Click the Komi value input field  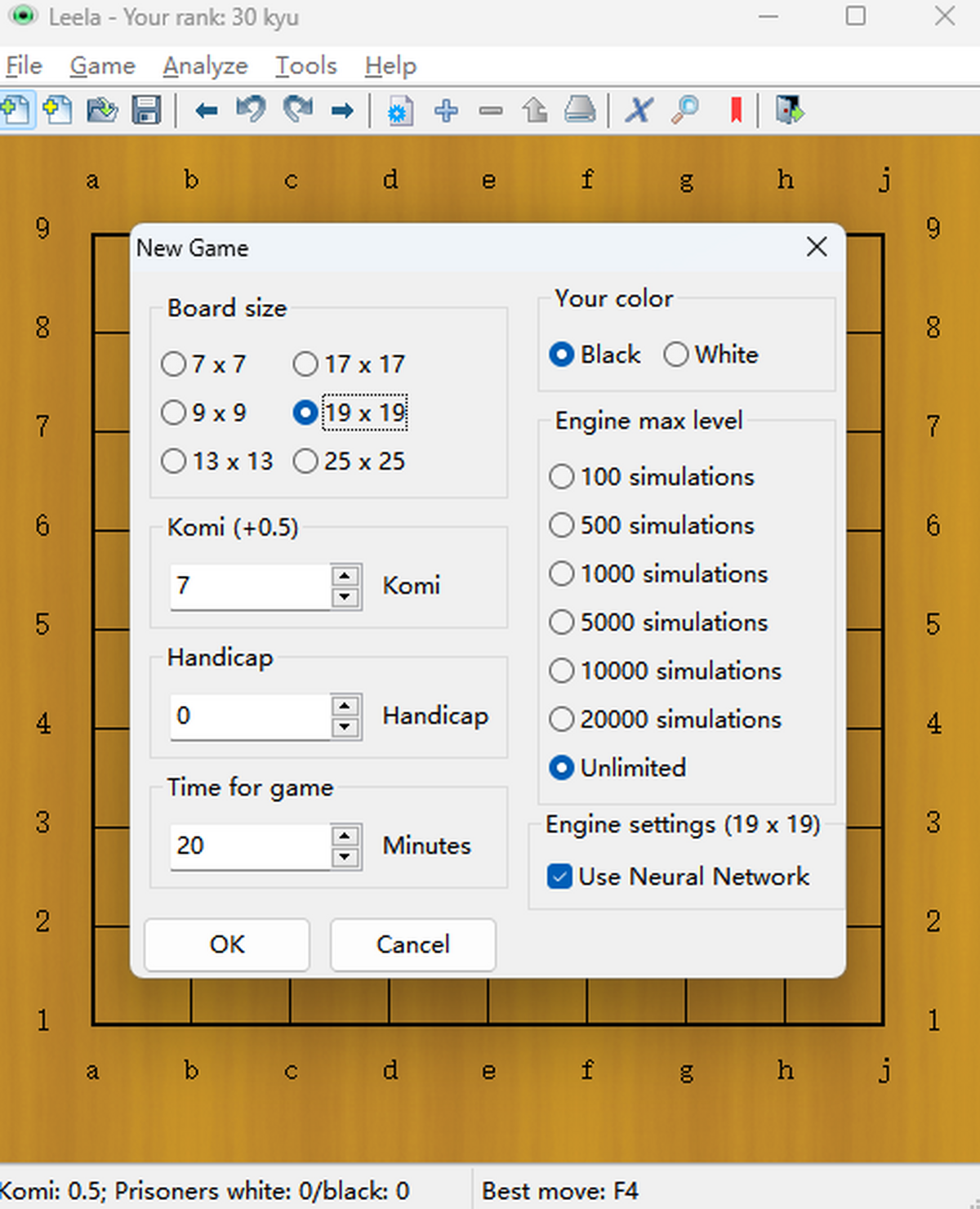[x=250, y=586]
